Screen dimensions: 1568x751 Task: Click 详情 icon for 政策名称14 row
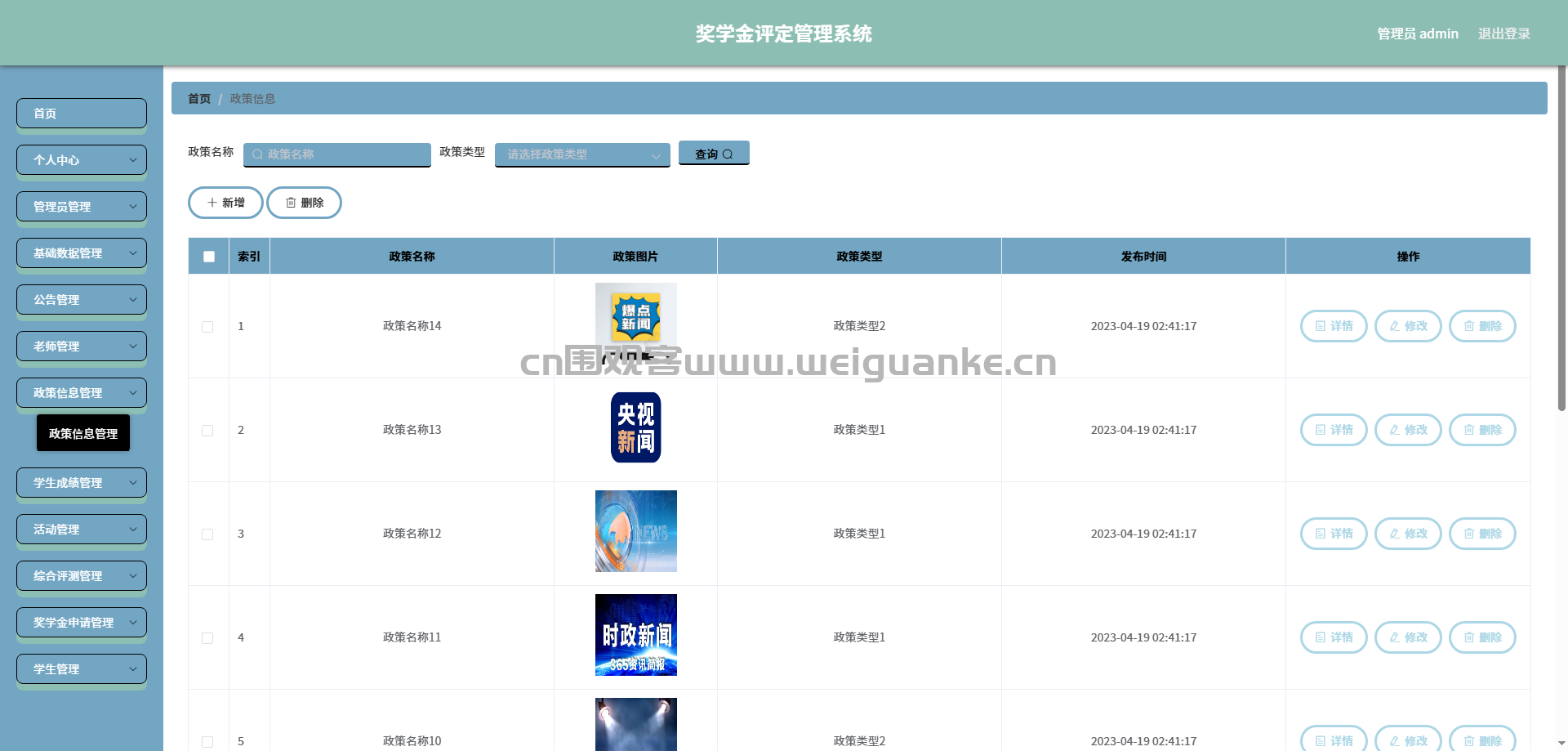click(1321, 326)
